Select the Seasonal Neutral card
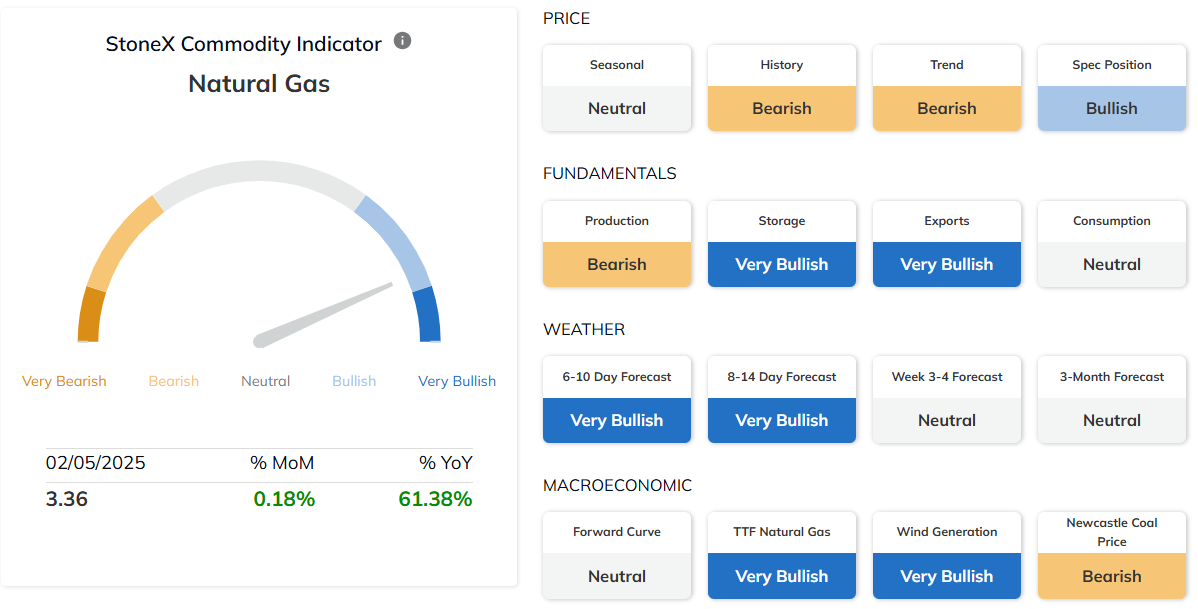 617,88
